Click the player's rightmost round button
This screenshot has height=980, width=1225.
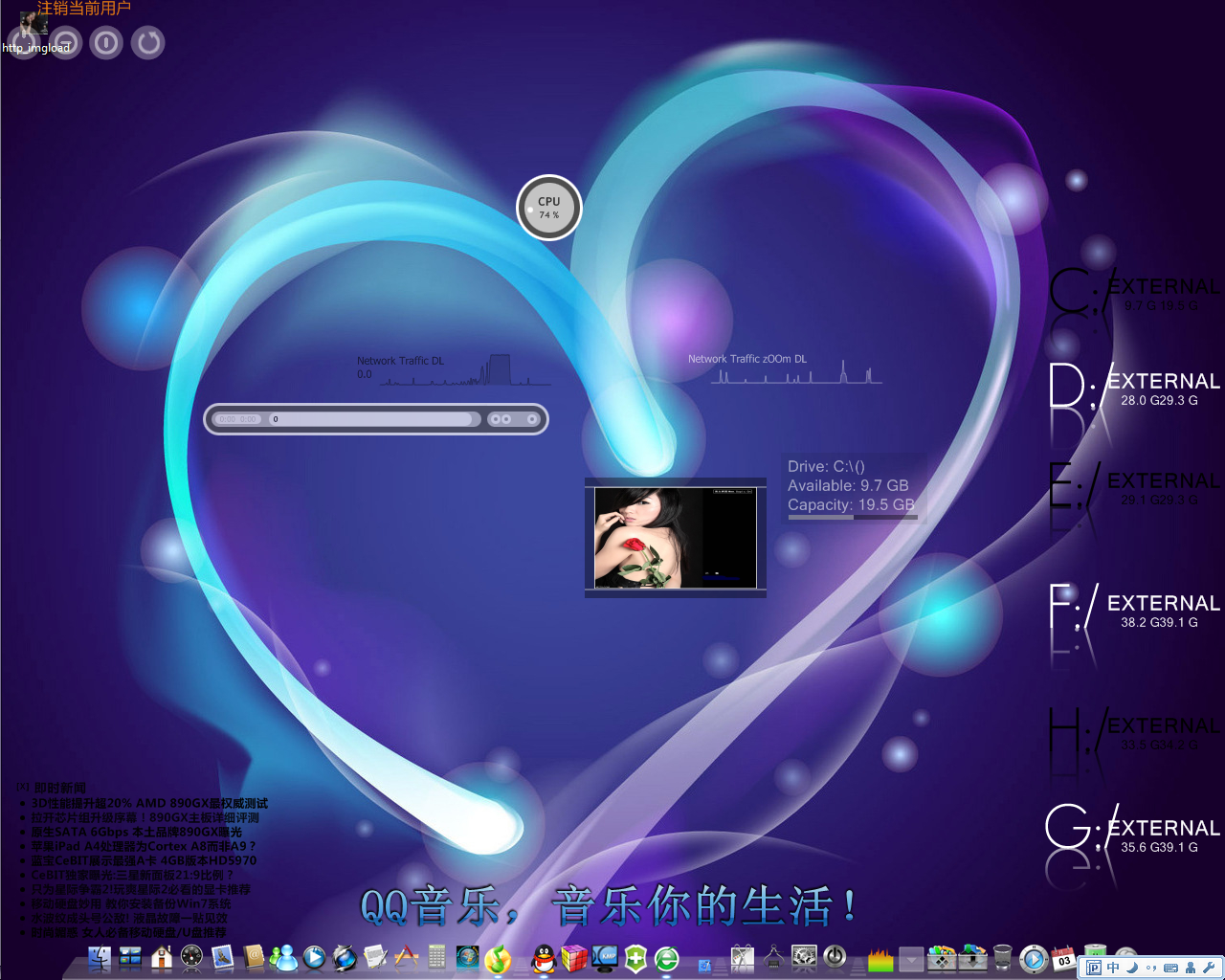pyautogui.click(x=532, y=419)
